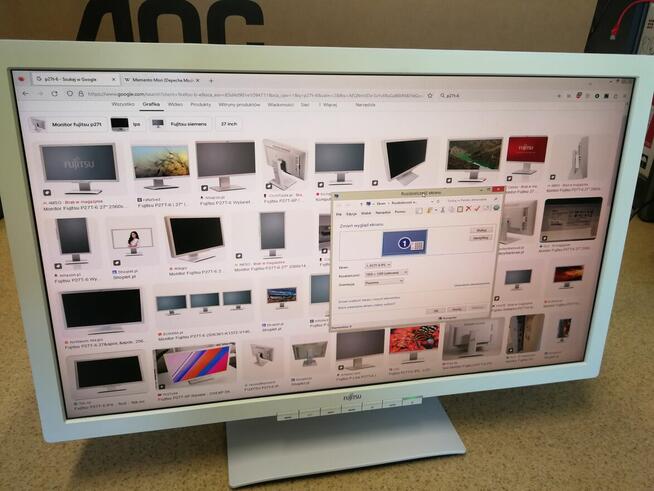Image resolution: width=654 pixels, height=491 pixels.
Task: Open the Wiadomości results tab
Action: (281, 105)
